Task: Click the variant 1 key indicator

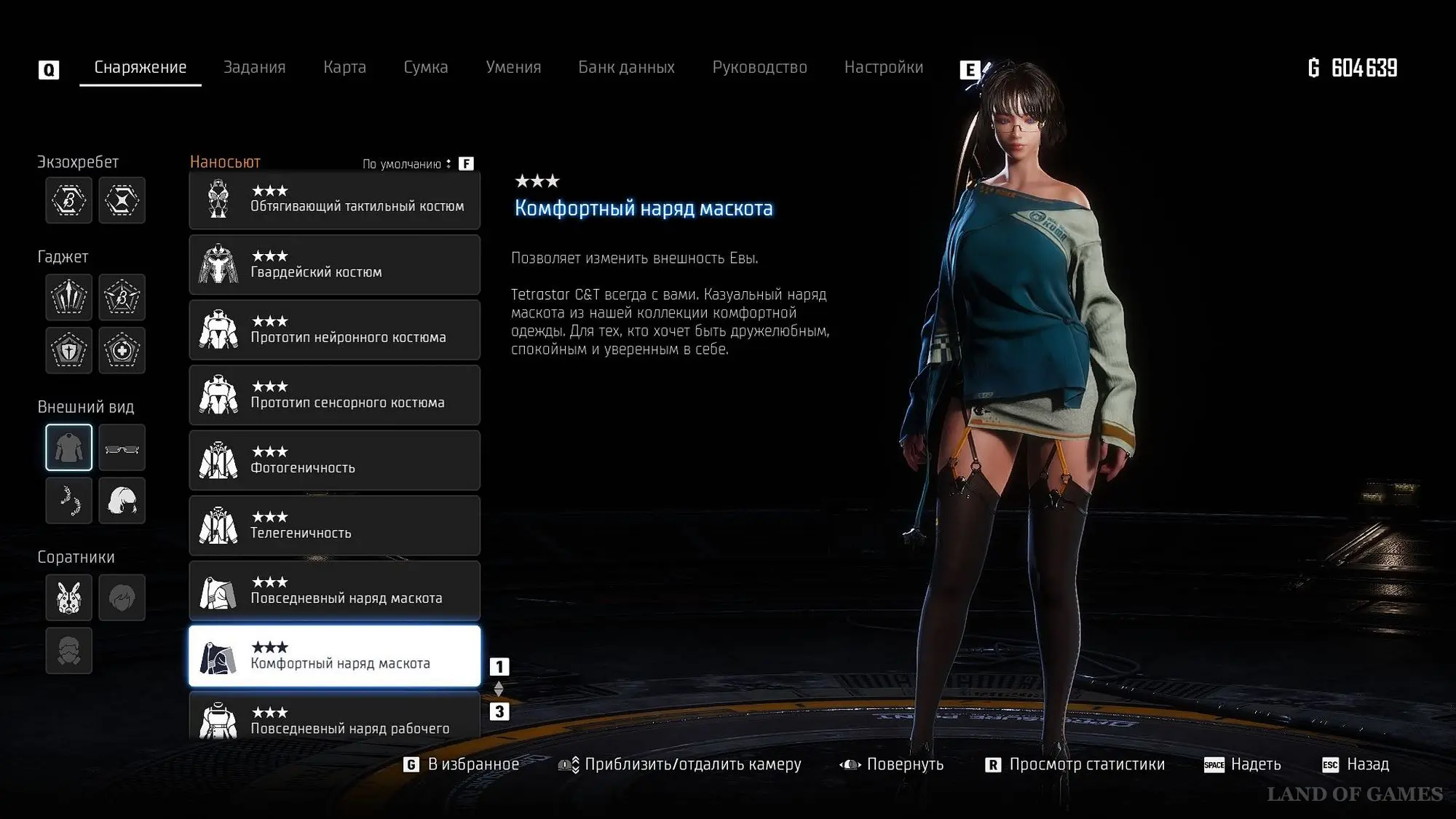Action: point(499,667)
